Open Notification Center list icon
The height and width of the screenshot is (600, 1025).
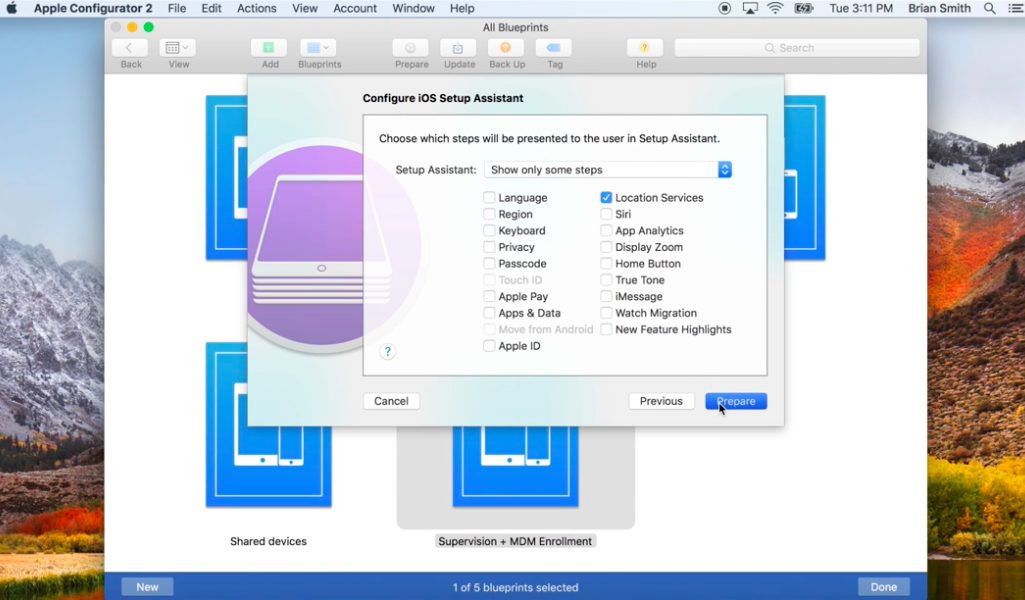click(1015, 8)
